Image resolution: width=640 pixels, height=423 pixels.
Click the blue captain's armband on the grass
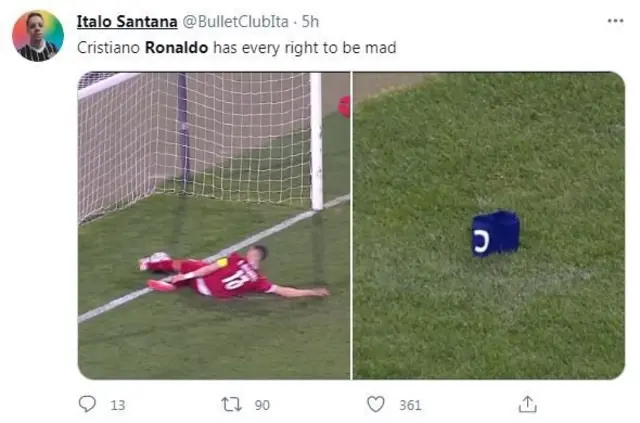(x=496, y=234)
